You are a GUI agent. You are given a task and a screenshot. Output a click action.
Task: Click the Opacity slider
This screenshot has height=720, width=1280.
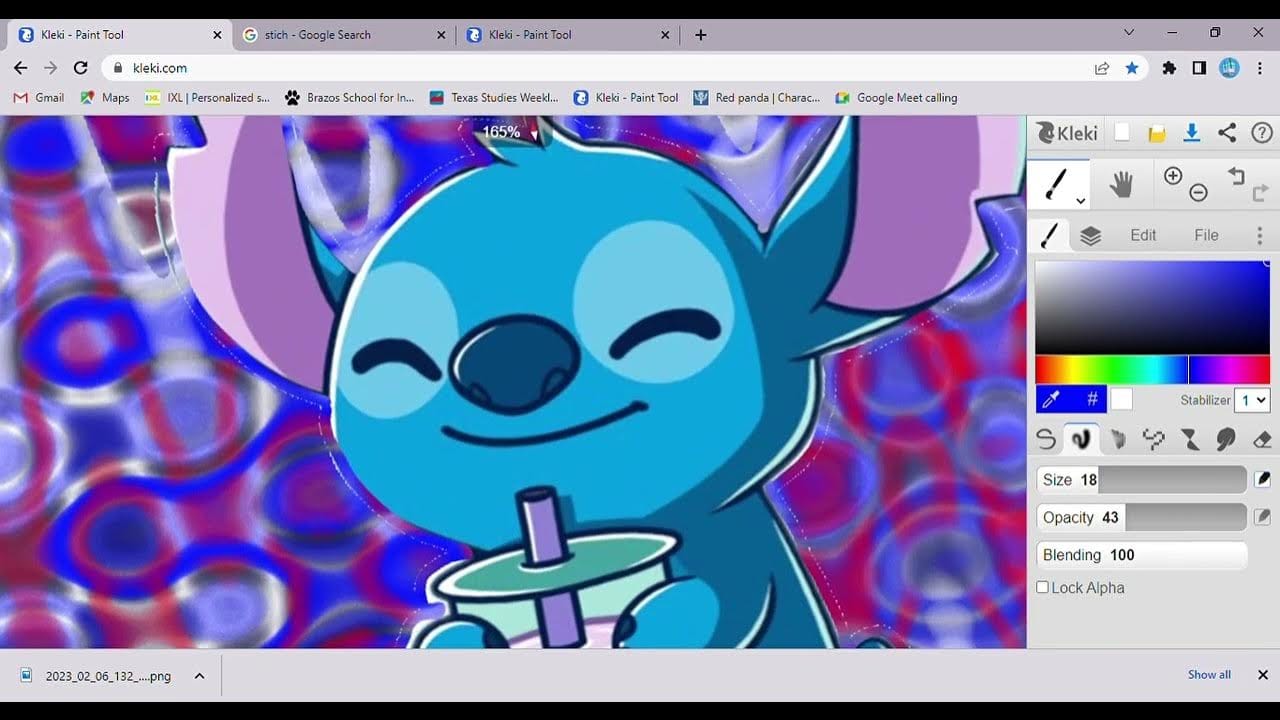1142,517
